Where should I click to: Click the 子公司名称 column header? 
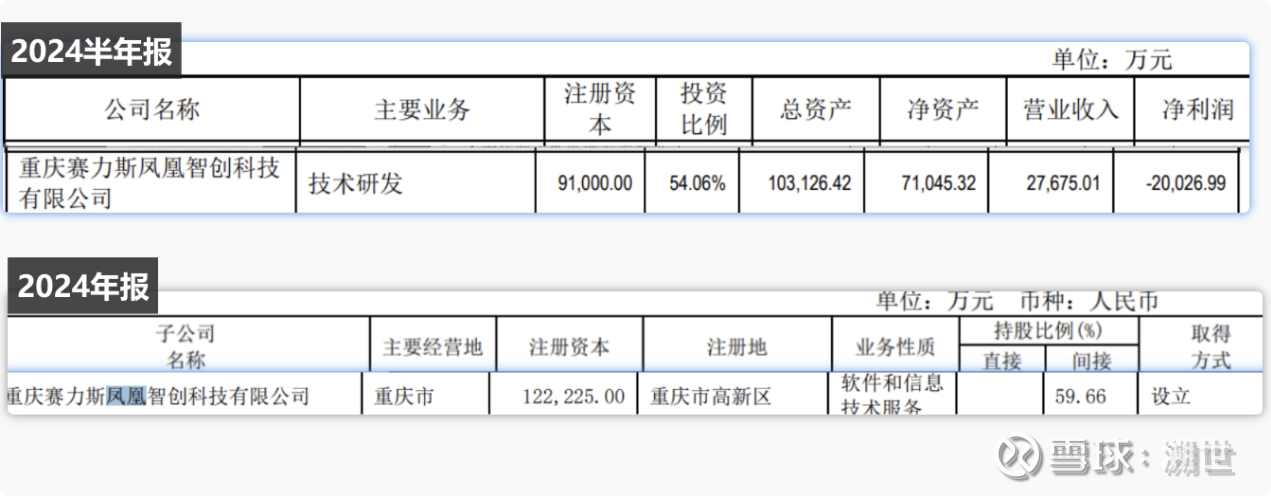point(186,346)
